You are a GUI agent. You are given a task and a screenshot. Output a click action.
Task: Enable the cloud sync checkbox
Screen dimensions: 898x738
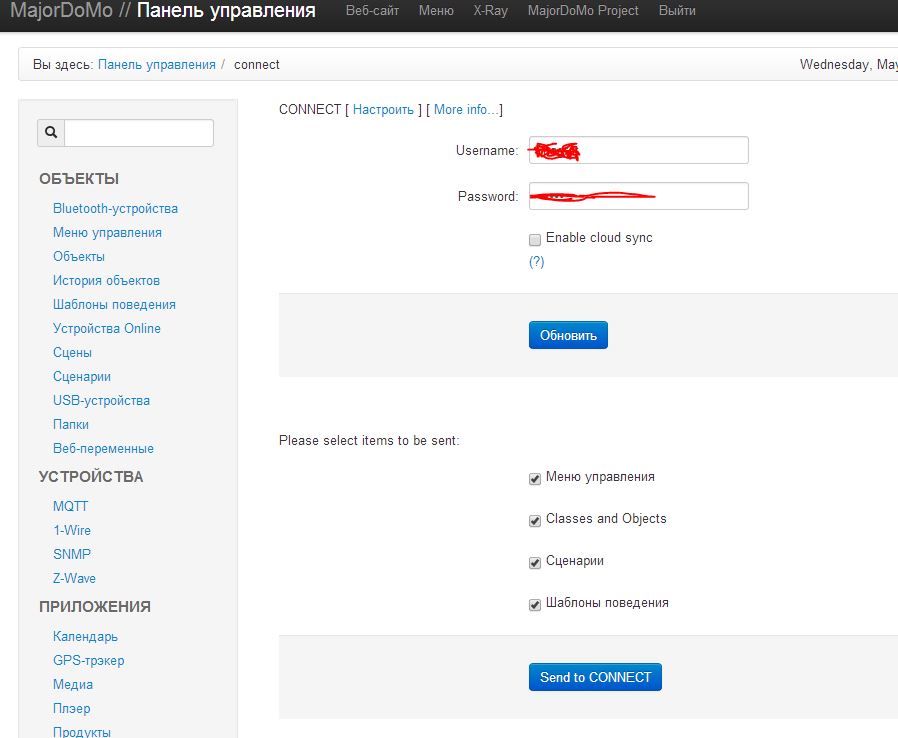535,240
